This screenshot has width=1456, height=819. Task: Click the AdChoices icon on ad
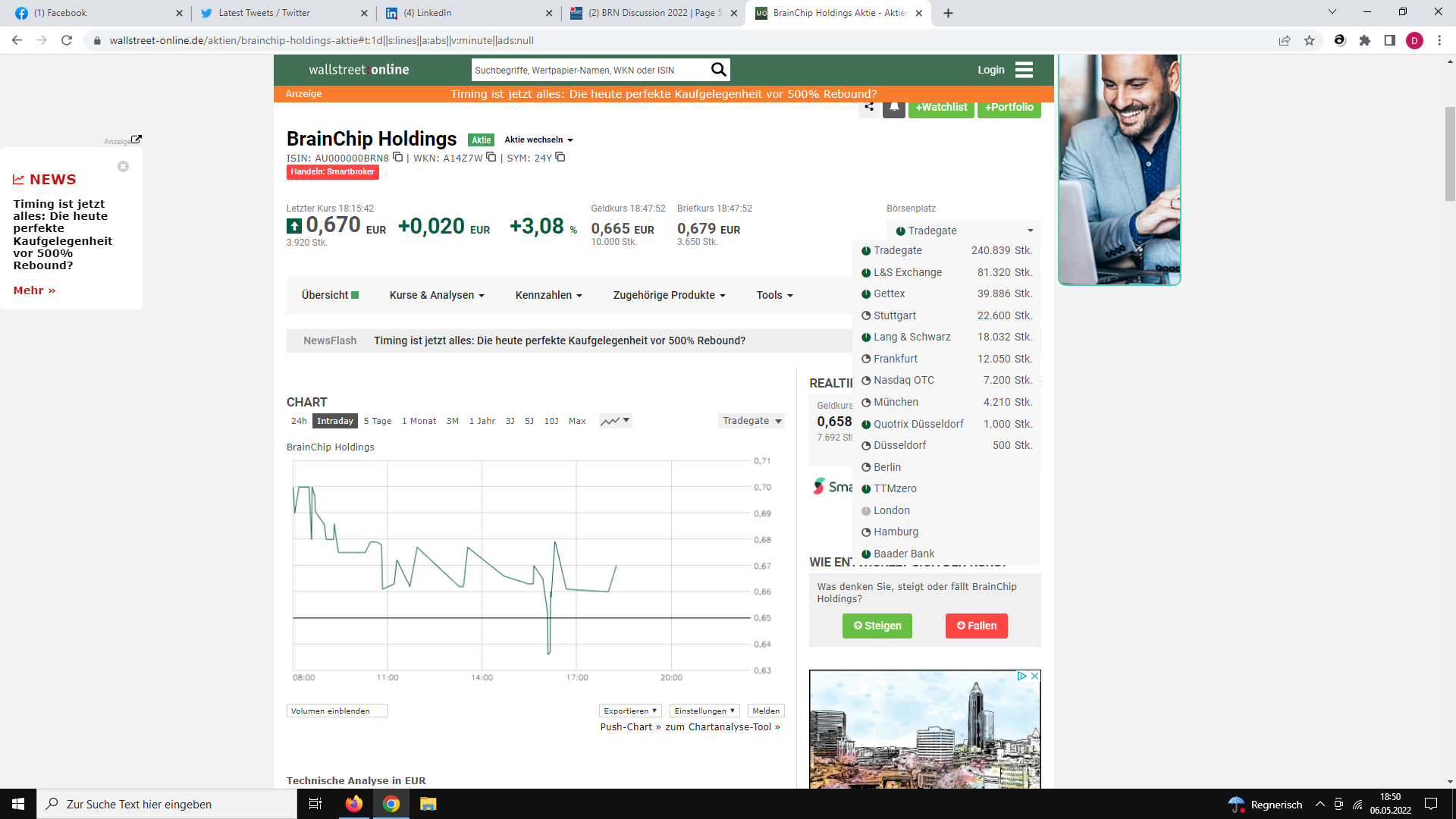(x=1022, y=676)
